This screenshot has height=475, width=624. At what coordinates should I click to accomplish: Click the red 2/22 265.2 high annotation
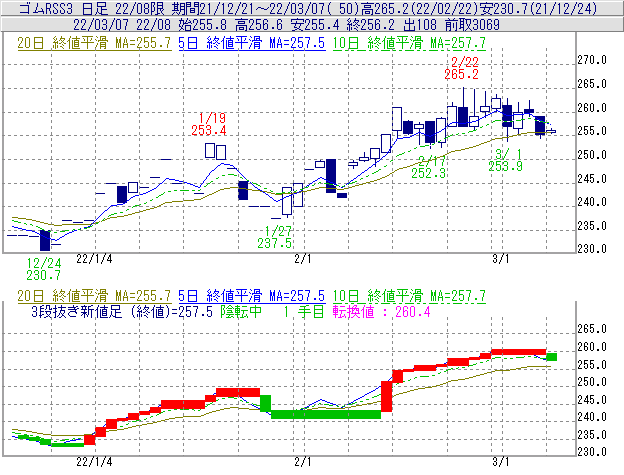pyautogui.click(x=462, y=68)
